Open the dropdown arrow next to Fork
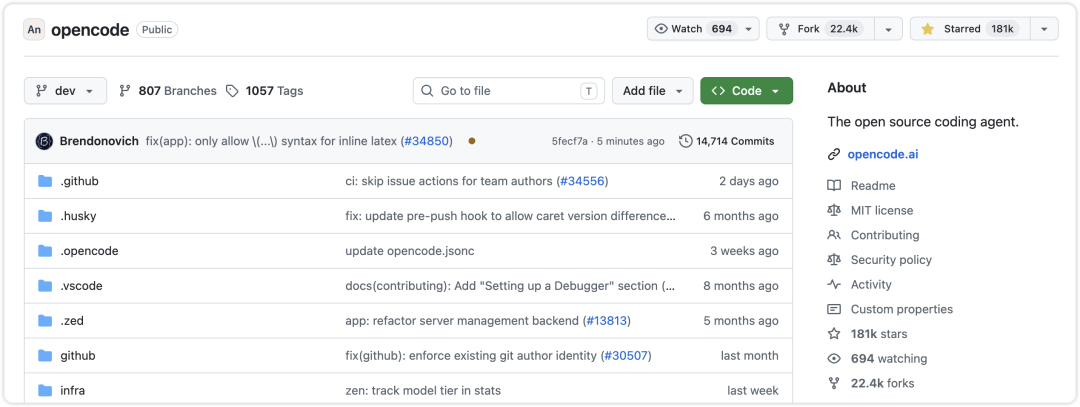 pyautogui.click(x=889, y=29)
